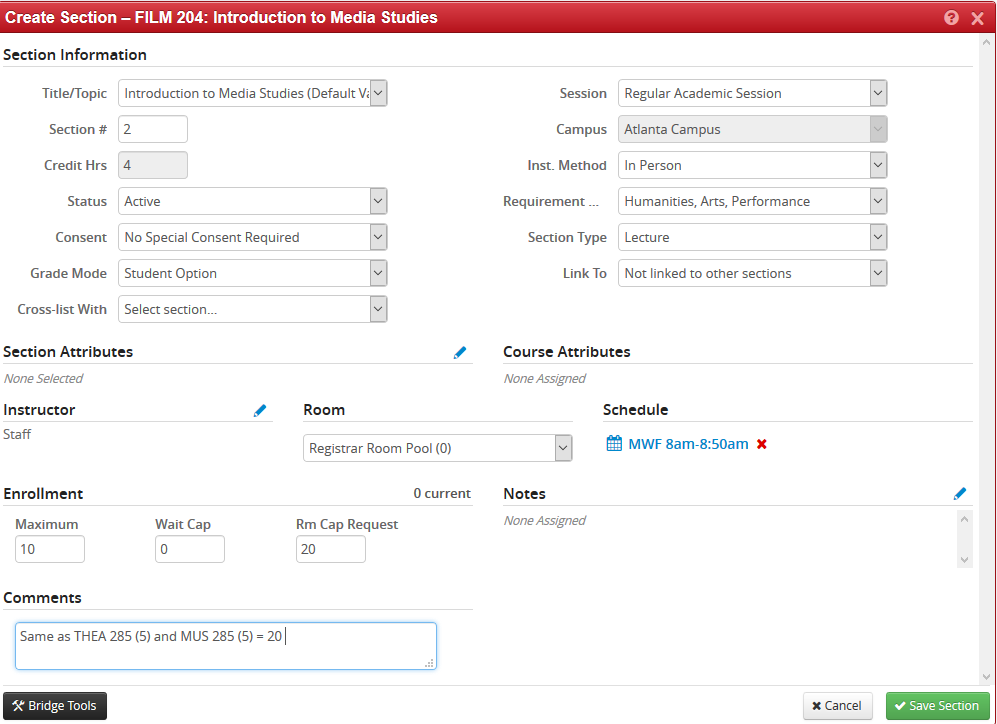
Task: Open the Room pool dropdown
Action: pyautogui.click(x=437, y=448)
